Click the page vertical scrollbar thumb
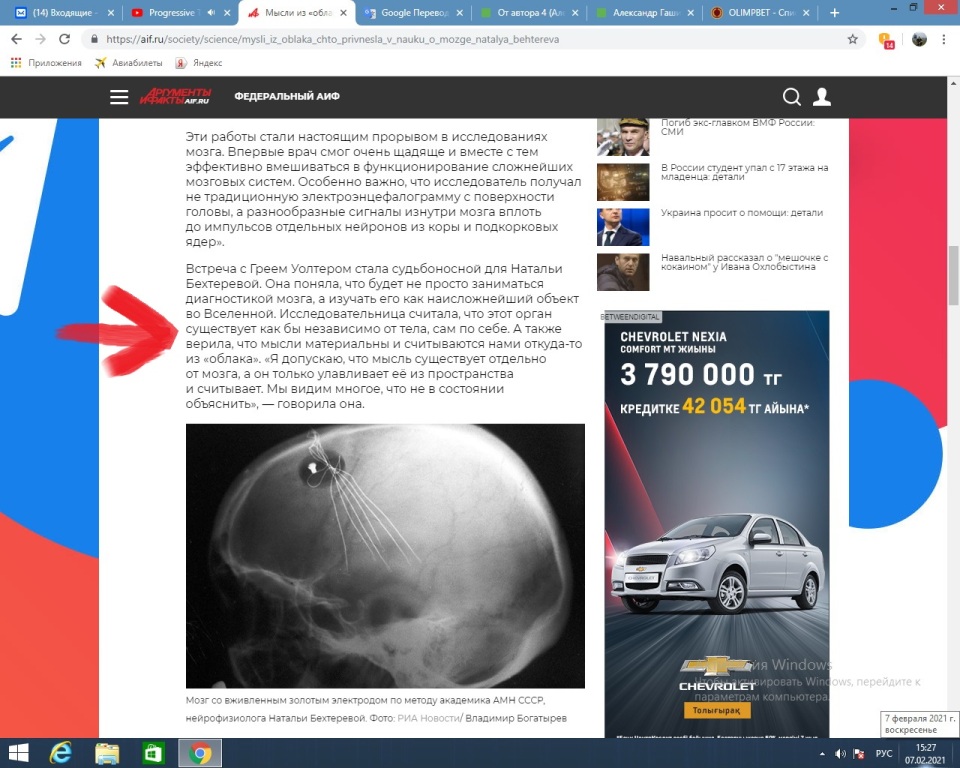This screenshot has height=768, width=960. [x=953, y=275]
